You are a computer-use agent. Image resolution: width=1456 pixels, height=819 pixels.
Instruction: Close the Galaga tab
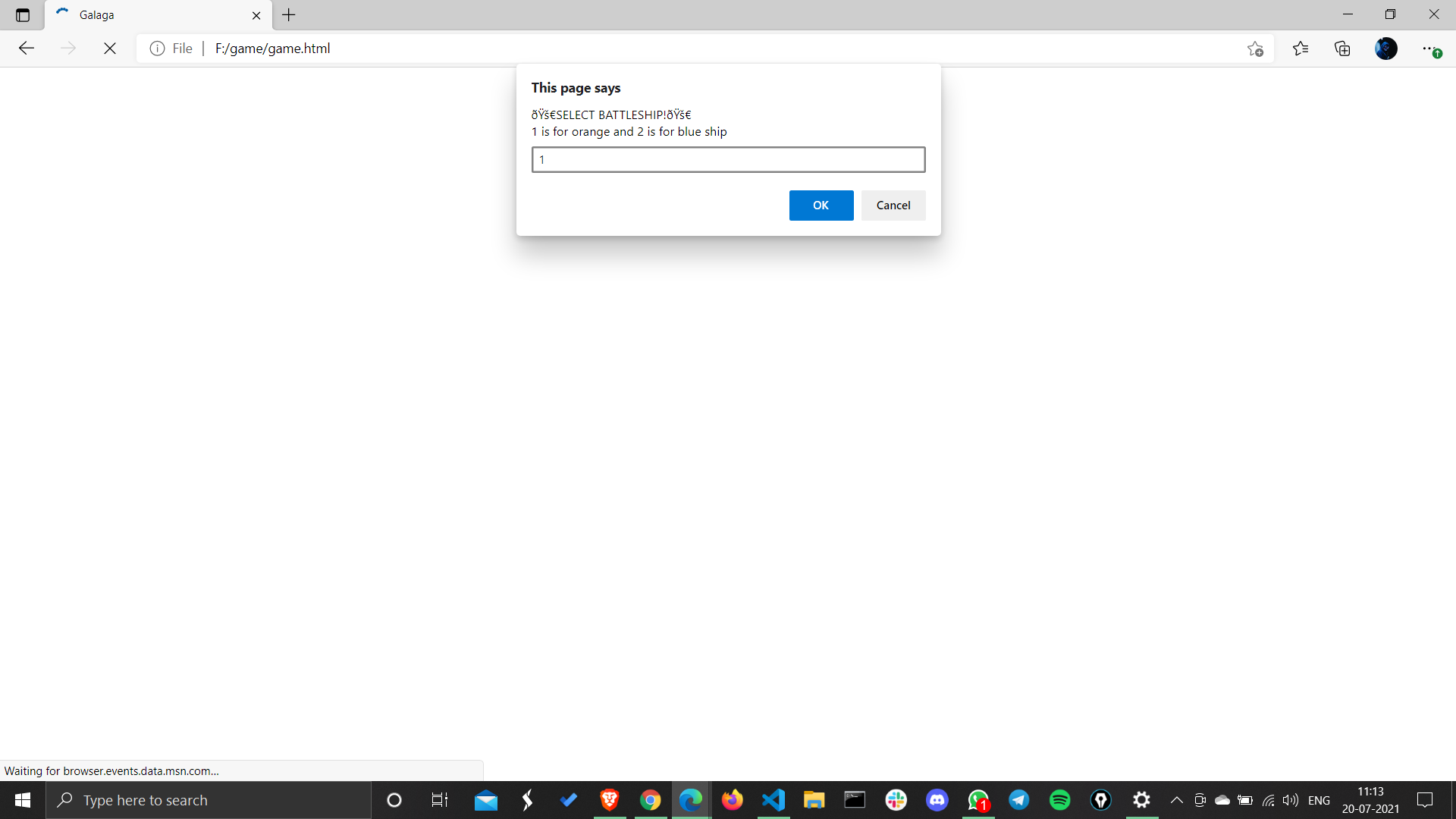pyautogui.click(x=256, y=15)
